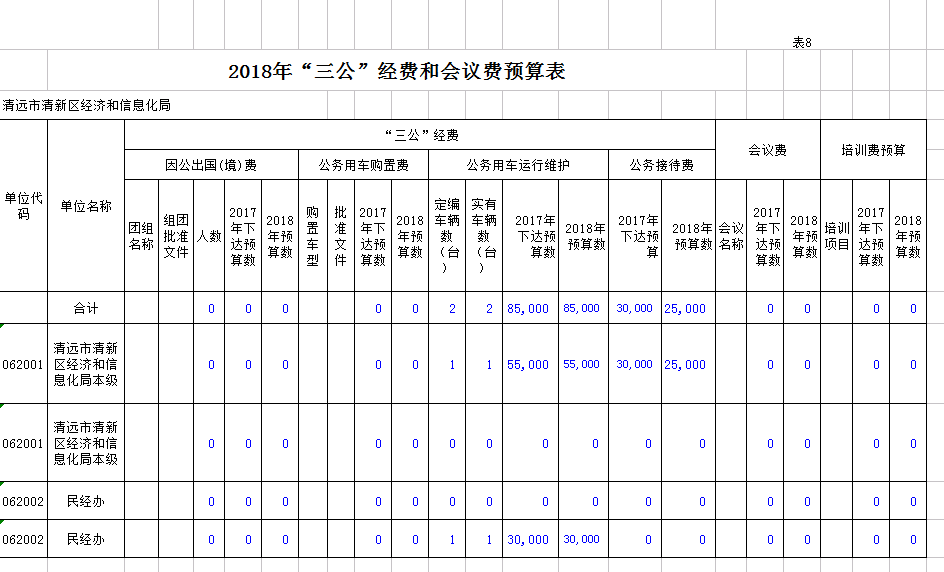Select the 公务用车运行维护 header cell

[x=518, y=165]
